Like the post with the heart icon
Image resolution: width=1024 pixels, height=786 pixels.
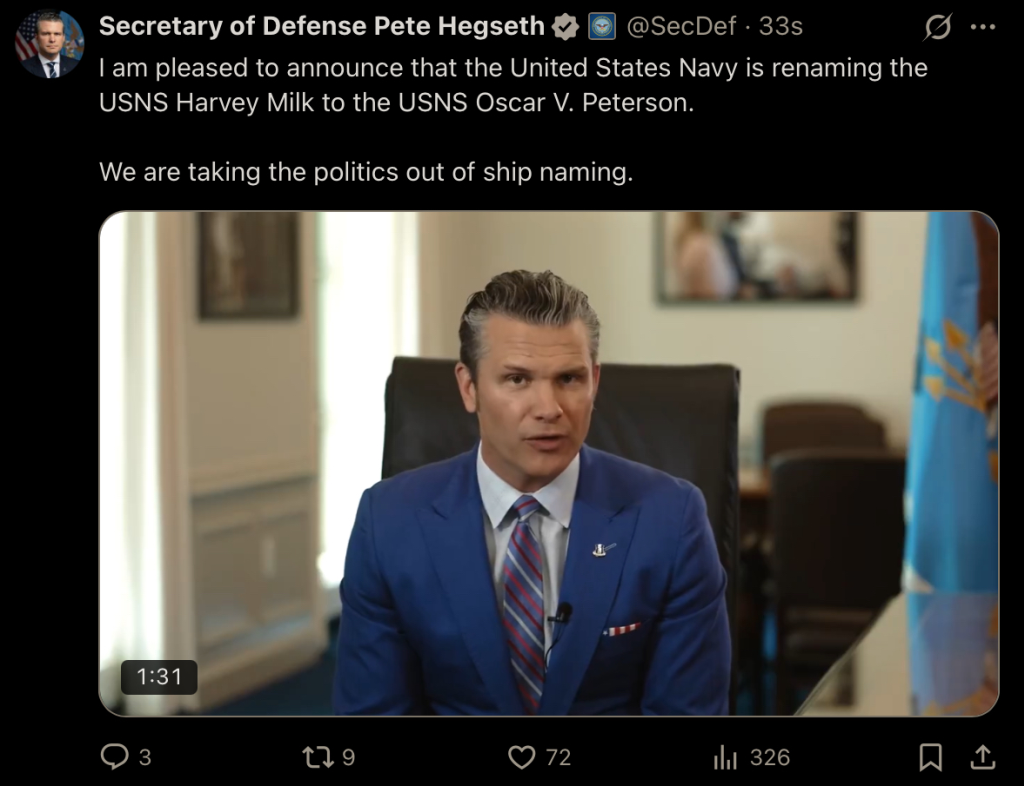point(522,757)
